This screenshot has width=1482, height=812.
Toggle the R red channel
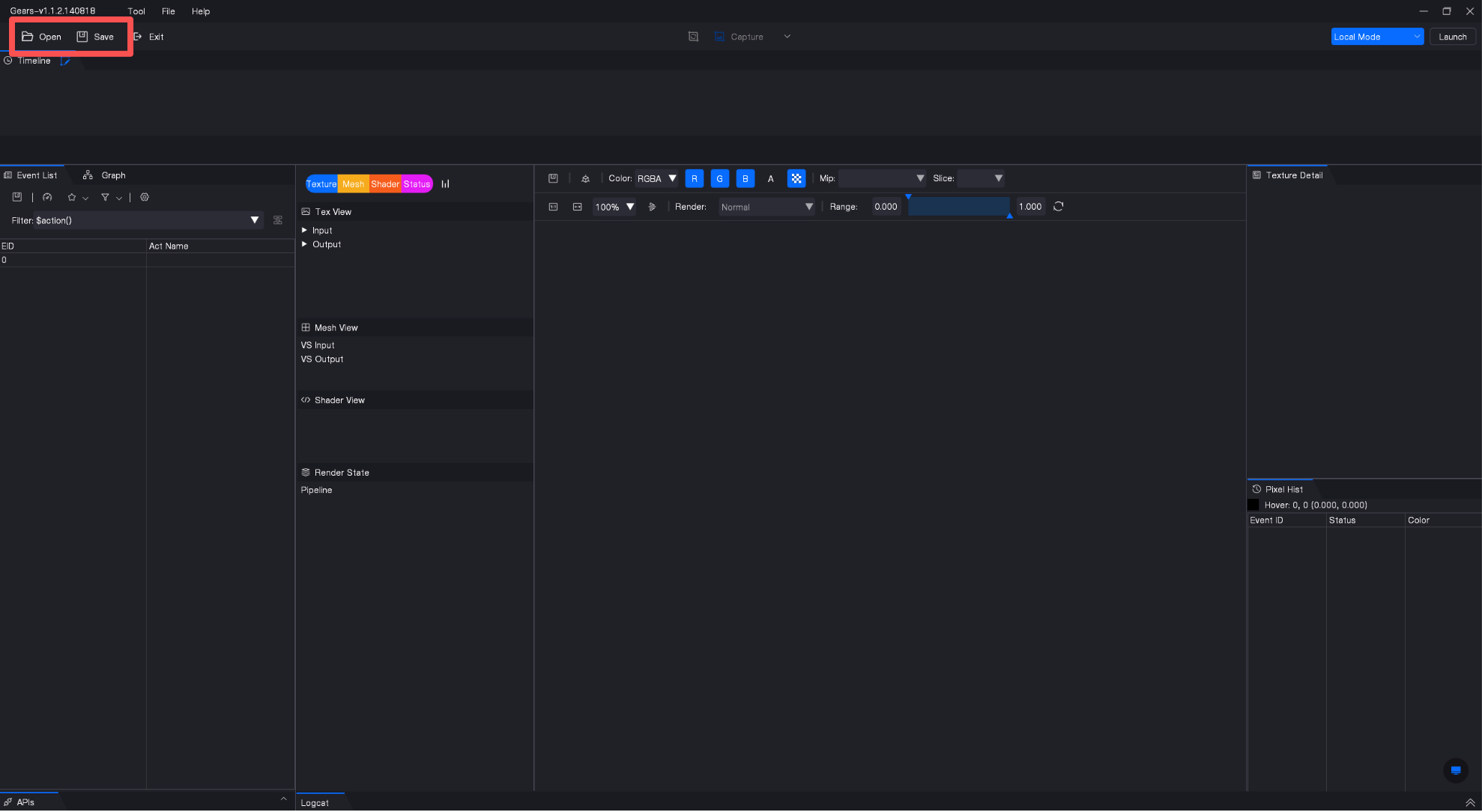[x=695, y=178]
